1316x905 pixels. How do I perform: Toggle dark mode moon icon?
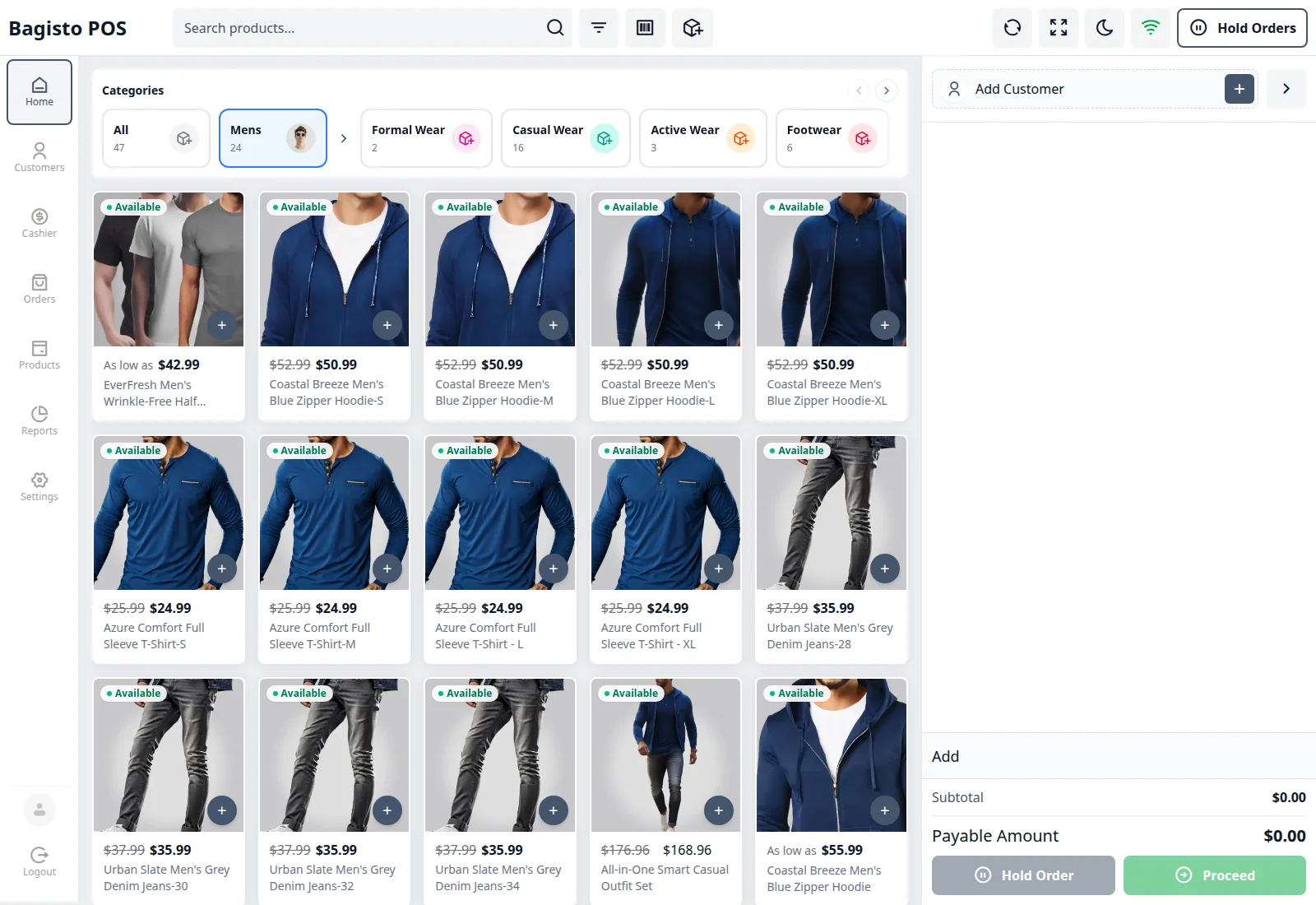[x=1105, y=28]
